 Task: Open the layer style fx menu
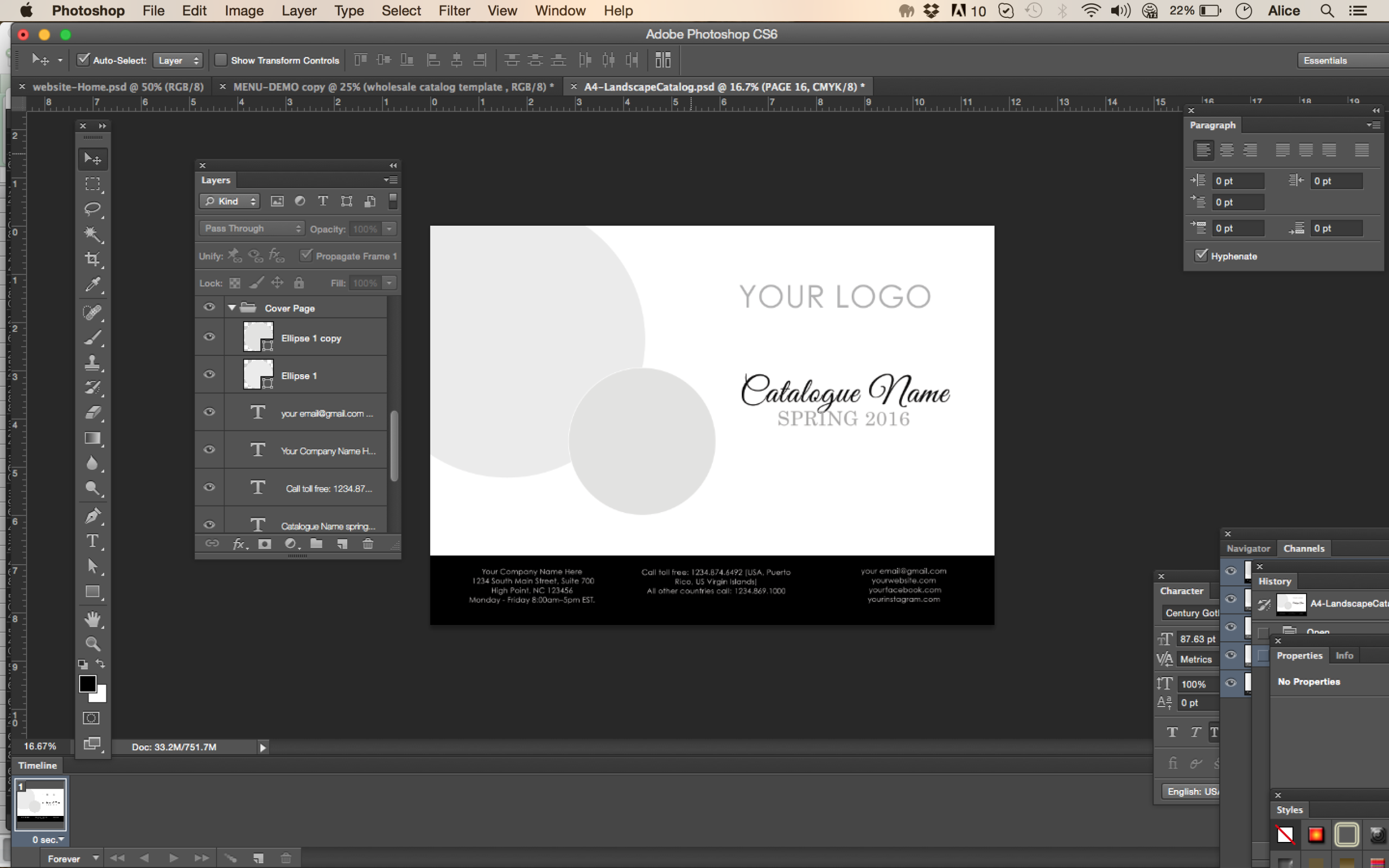point(240,544)
